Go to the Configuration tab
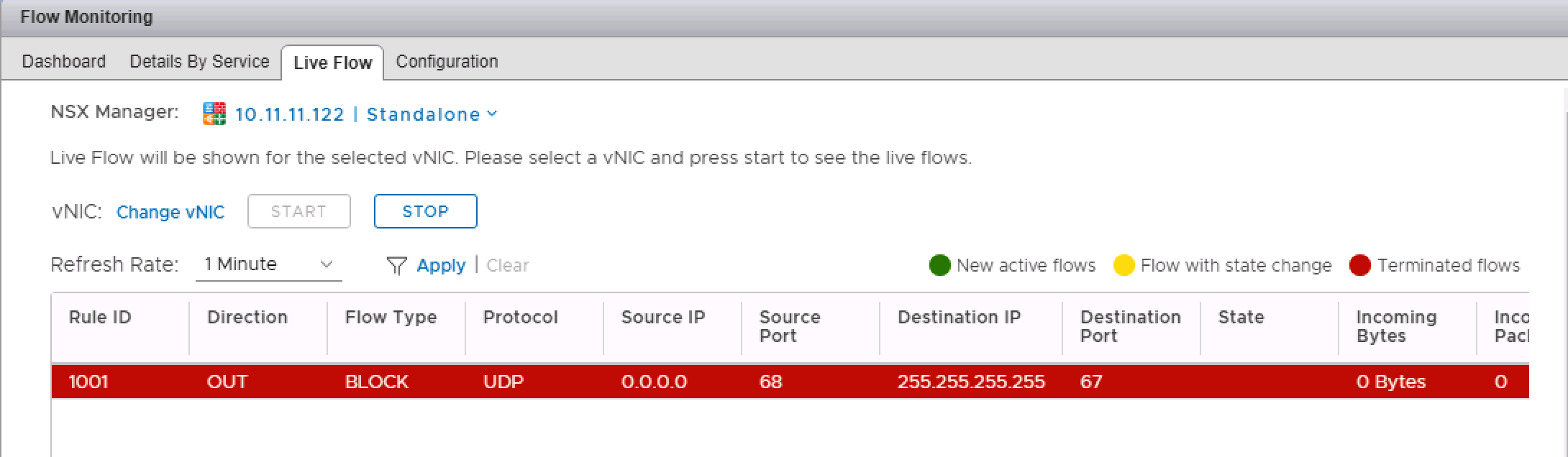This screenshot has width=1568, height=457. tap(447, 62)
